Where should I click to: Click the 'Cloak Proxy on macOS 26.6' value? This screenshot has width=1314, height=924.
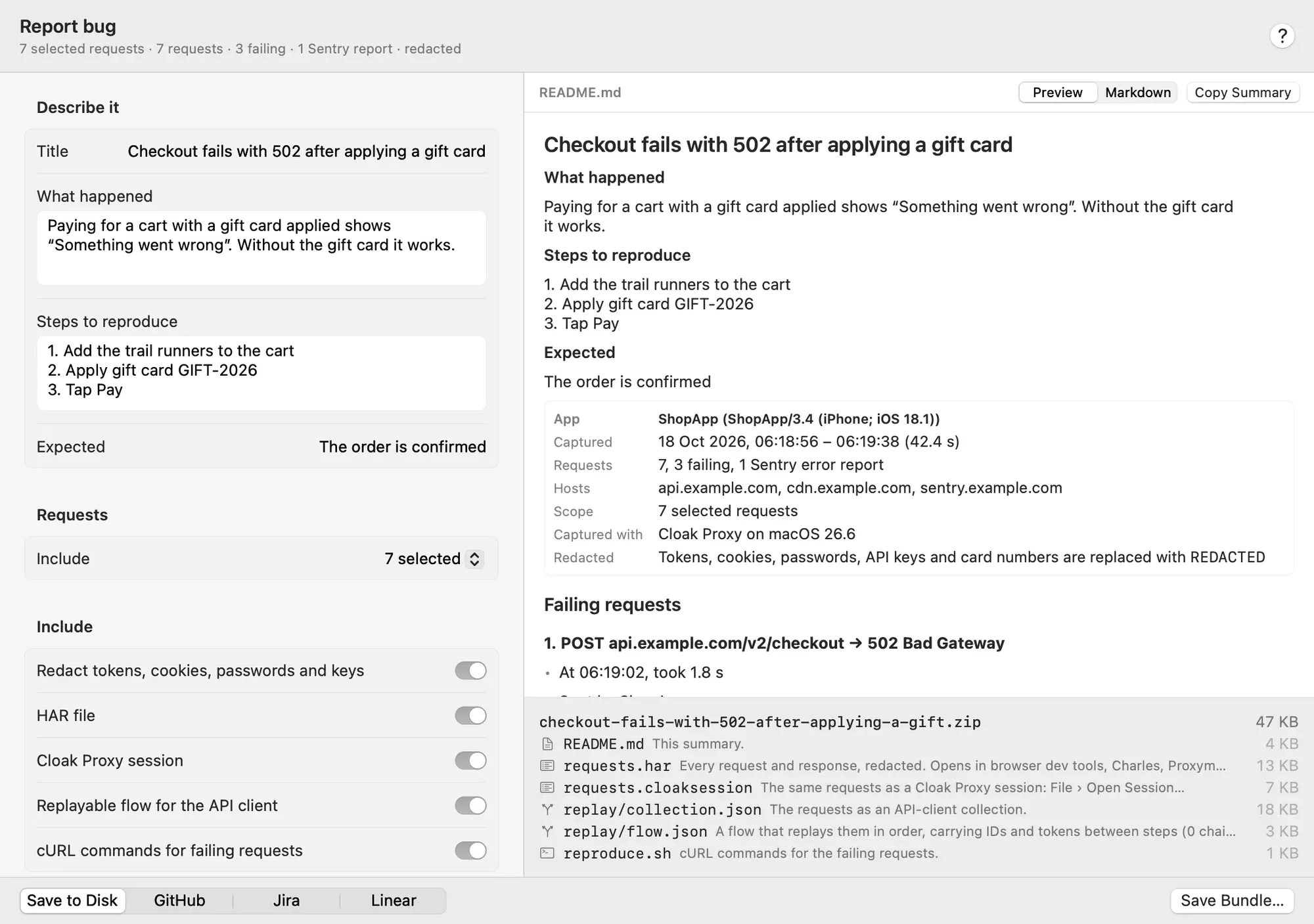pyautogui.click(x=757, y=534)
